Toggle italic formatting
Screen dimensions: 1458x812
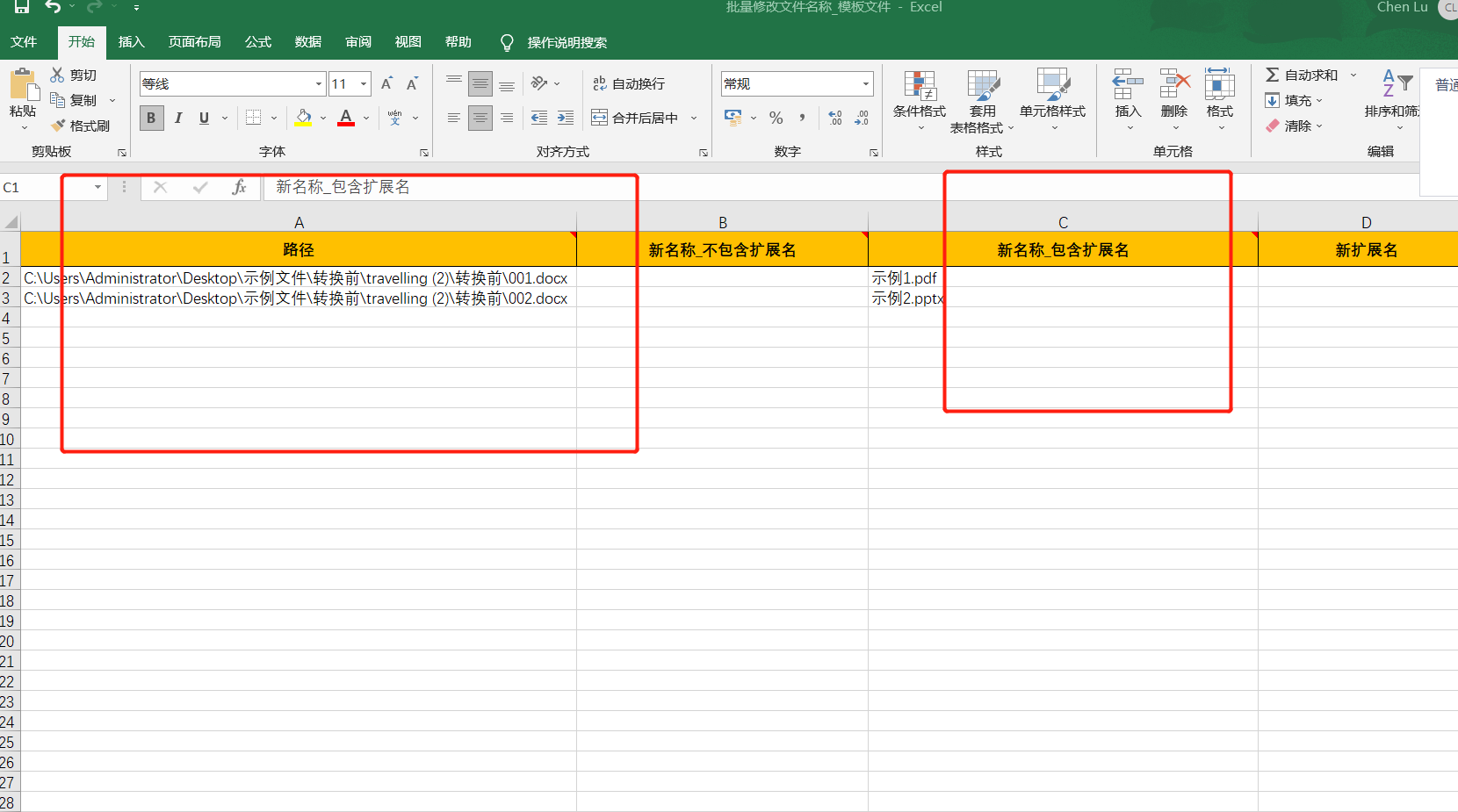(x=177, y=117)
